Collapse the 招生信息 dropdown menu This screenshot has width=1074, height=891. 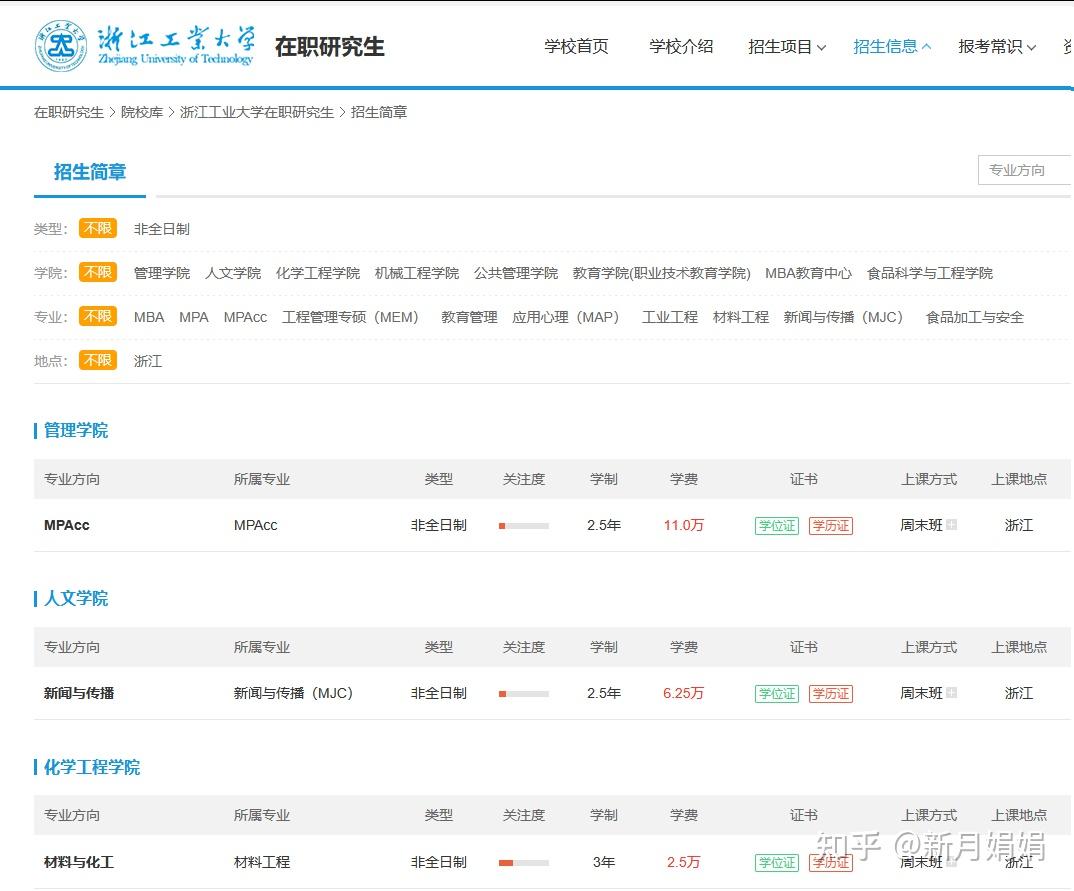pos(892,47)
